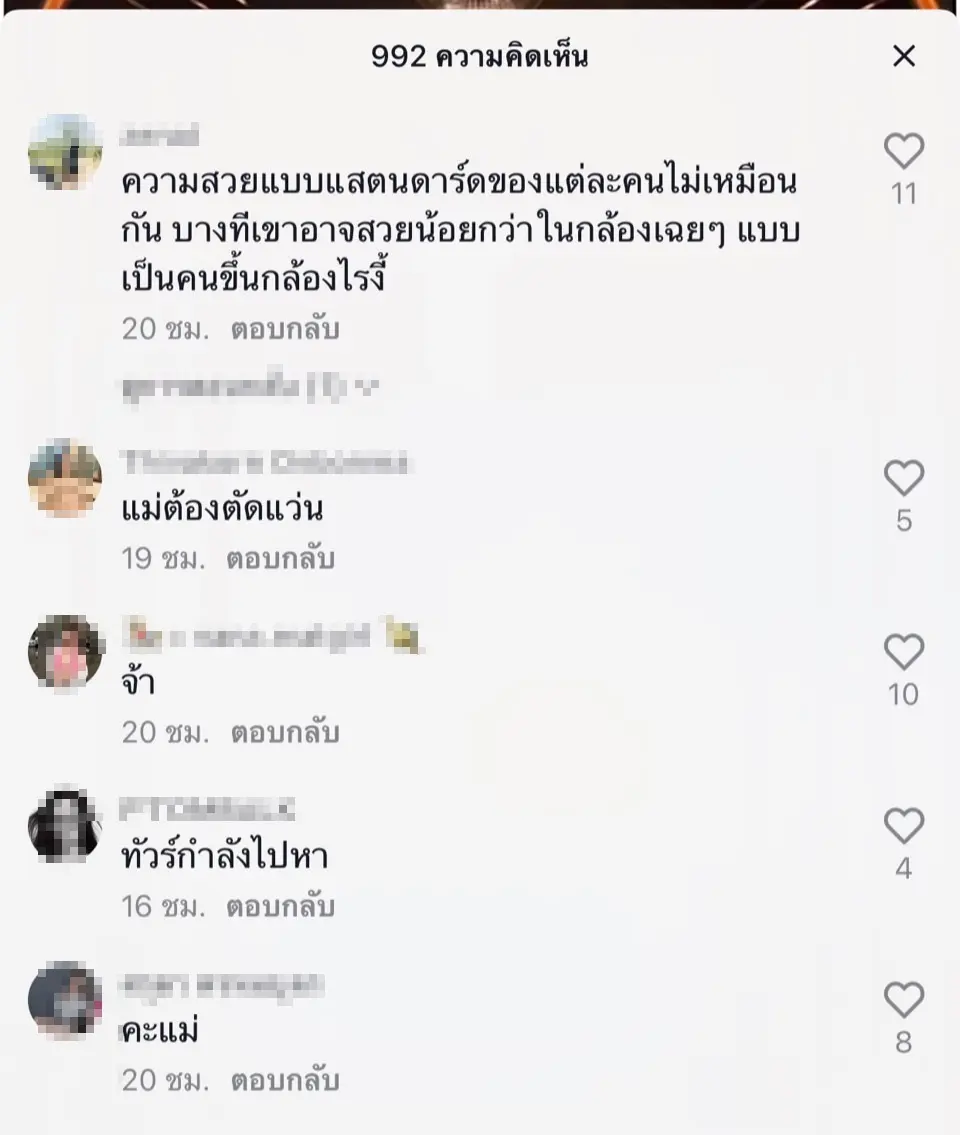Reply to the คะแม่ comment
Image resolution: width=960 pixels, height=1135 pixels.
(285, 1081)
